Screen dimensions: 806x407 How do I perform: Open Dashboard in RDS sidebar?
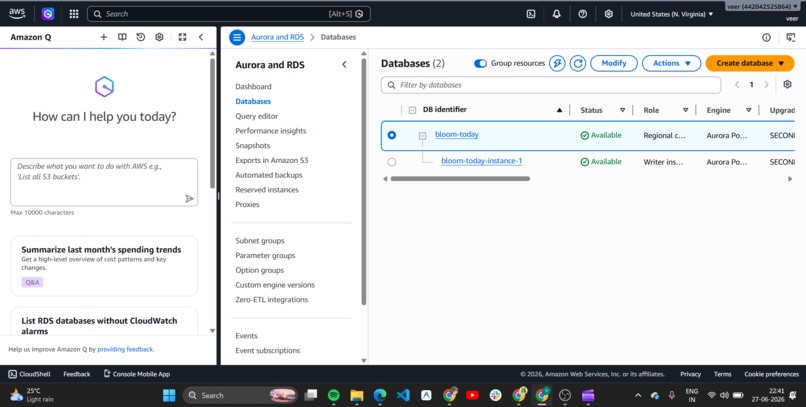(x=253, y=86)
